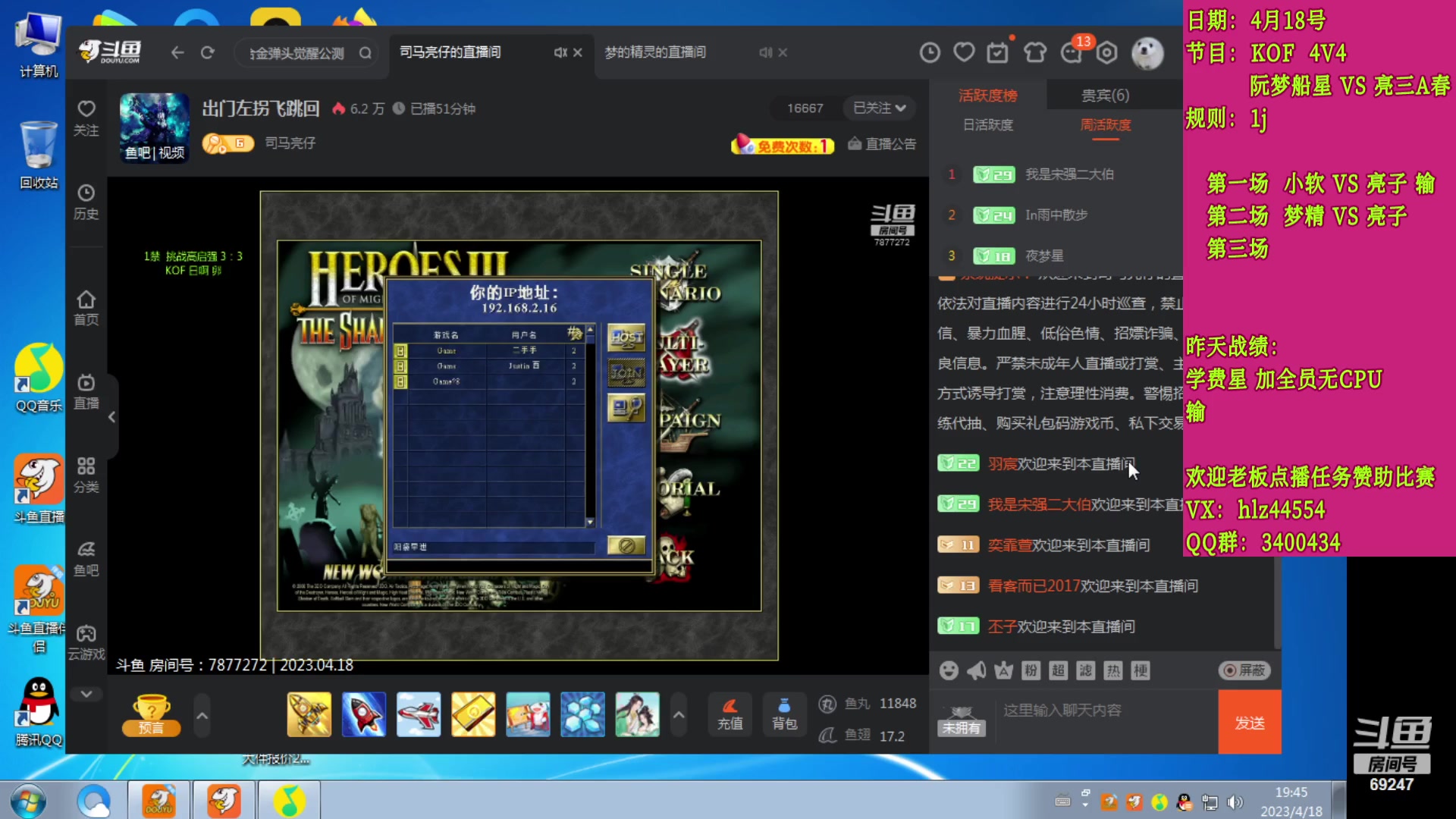Toggle the 热 chat filter
The image size is (1456, 819).
point(1113,670)
